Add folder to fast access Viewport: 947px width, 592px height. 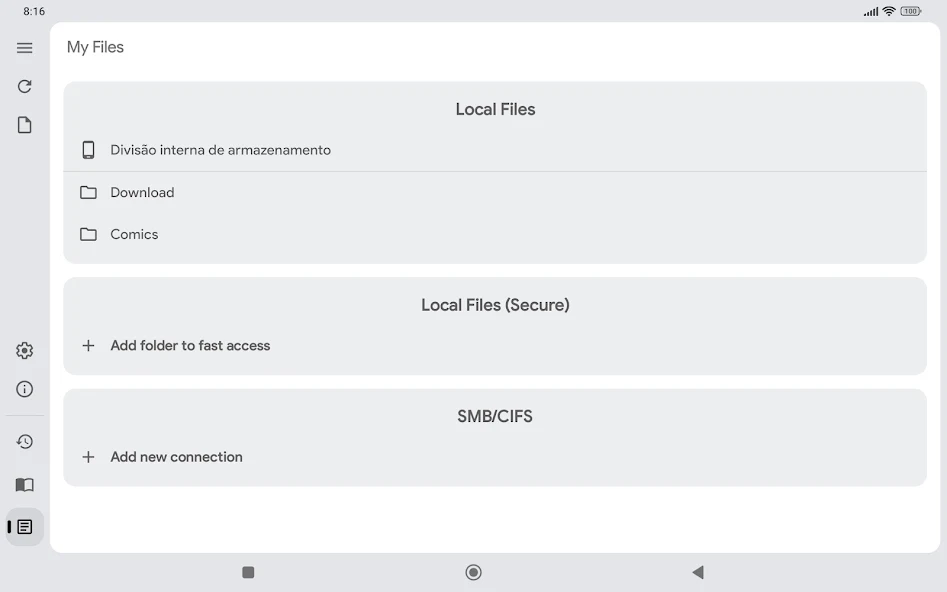pos(190,345)
